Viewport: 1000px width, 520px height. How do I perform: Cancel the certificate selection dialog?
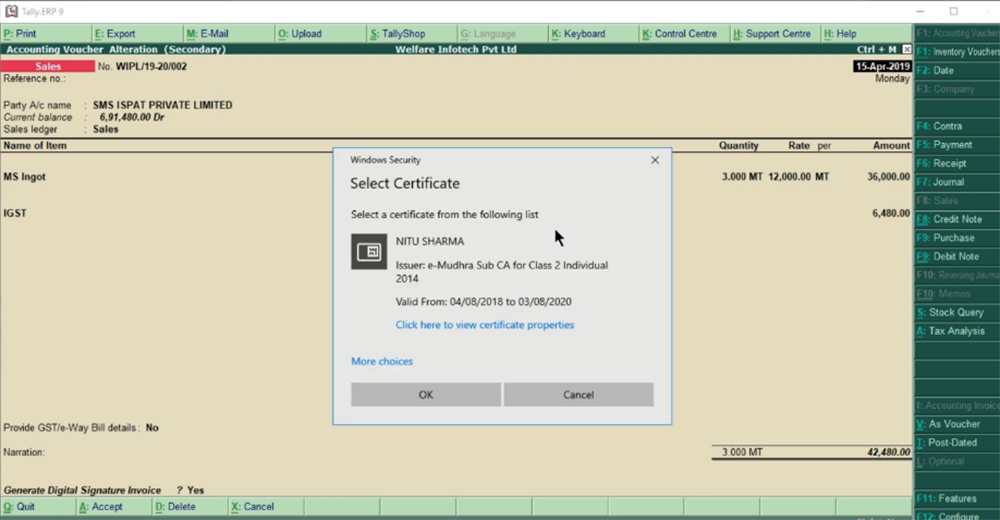click(x=578, y=394)
